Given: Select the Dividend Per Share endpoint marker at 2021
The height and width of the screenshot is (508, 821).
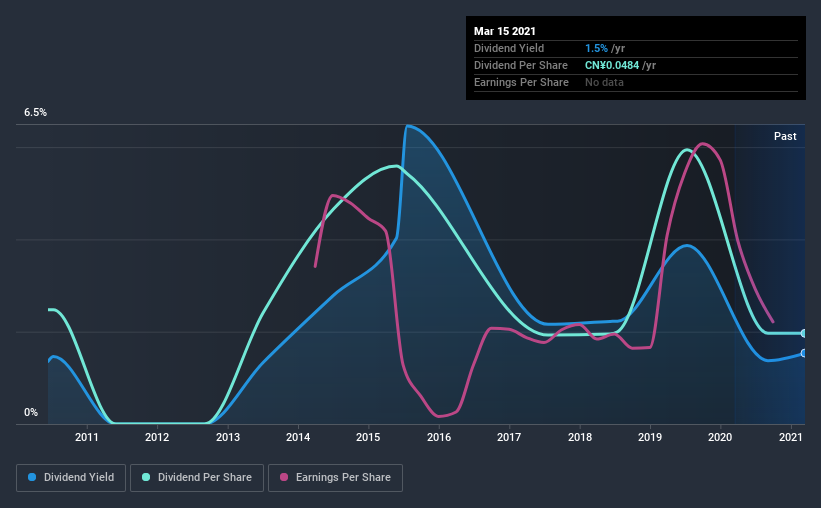Looking at the screenshot, I should pyautogui.click(x=803, y=333).
